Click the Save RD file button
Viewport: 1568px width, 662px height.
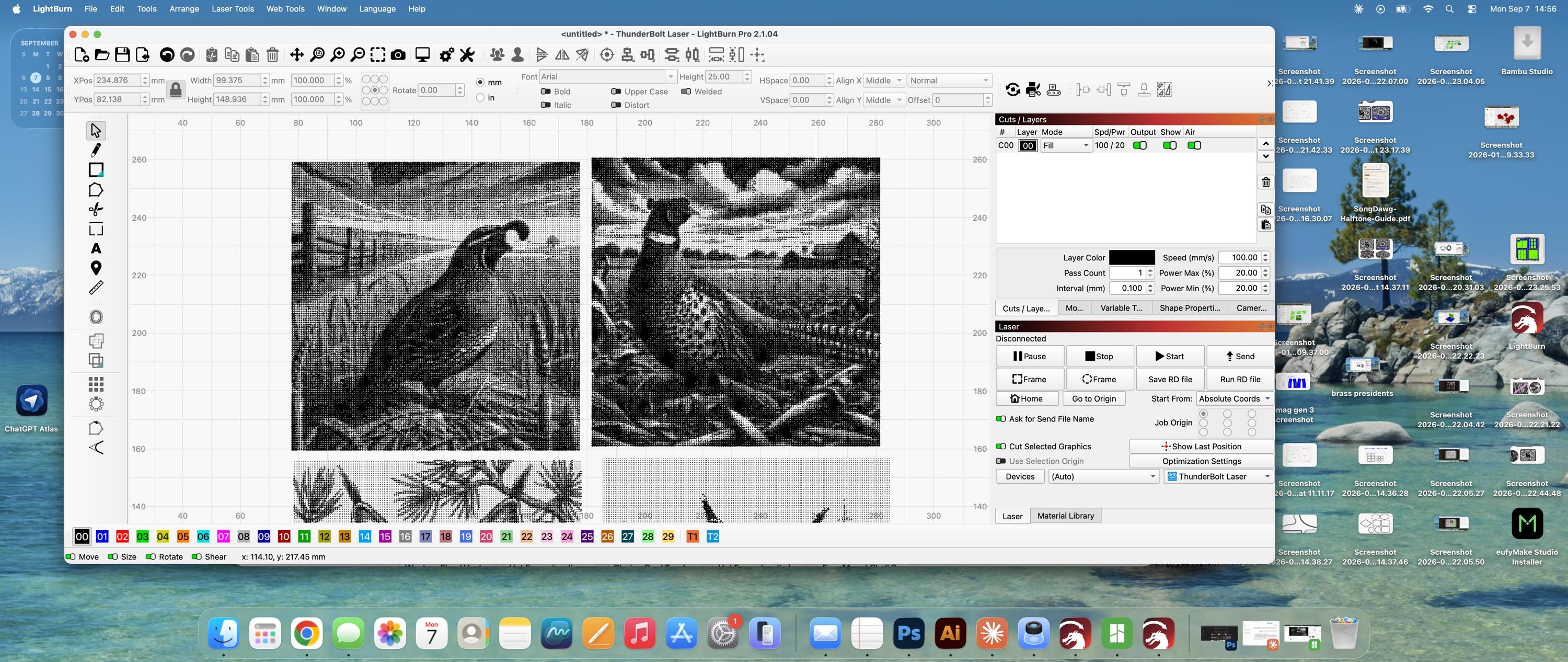pos(1169,379)
